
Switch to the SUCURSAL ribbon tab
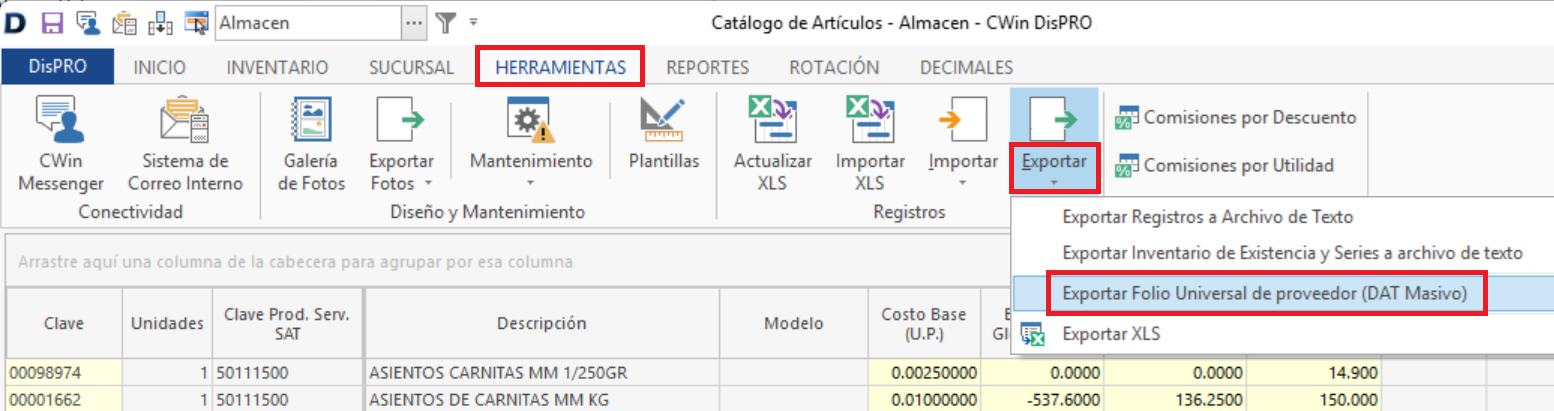pos(411,68)
